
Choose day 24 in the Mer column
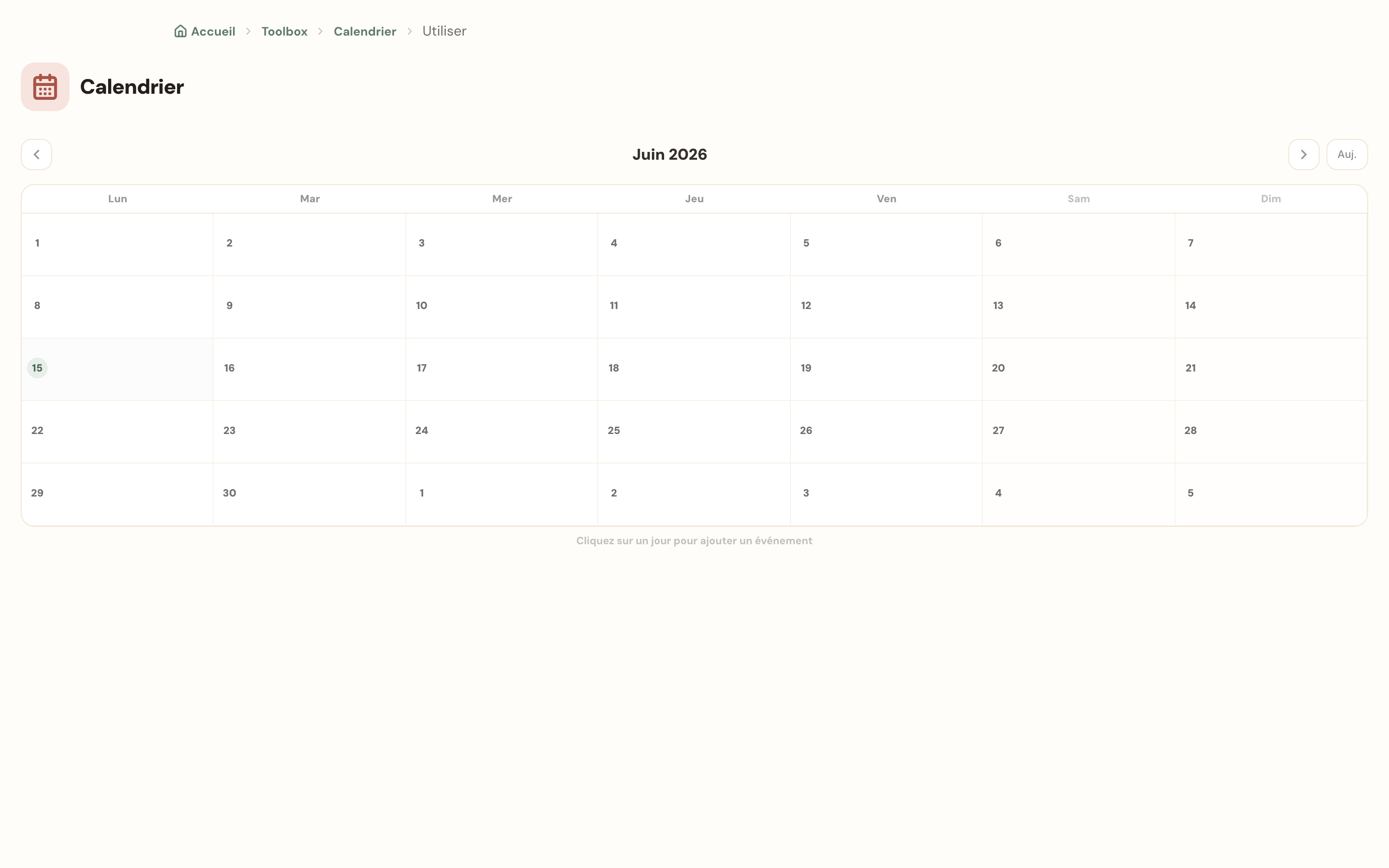[502, 432]
